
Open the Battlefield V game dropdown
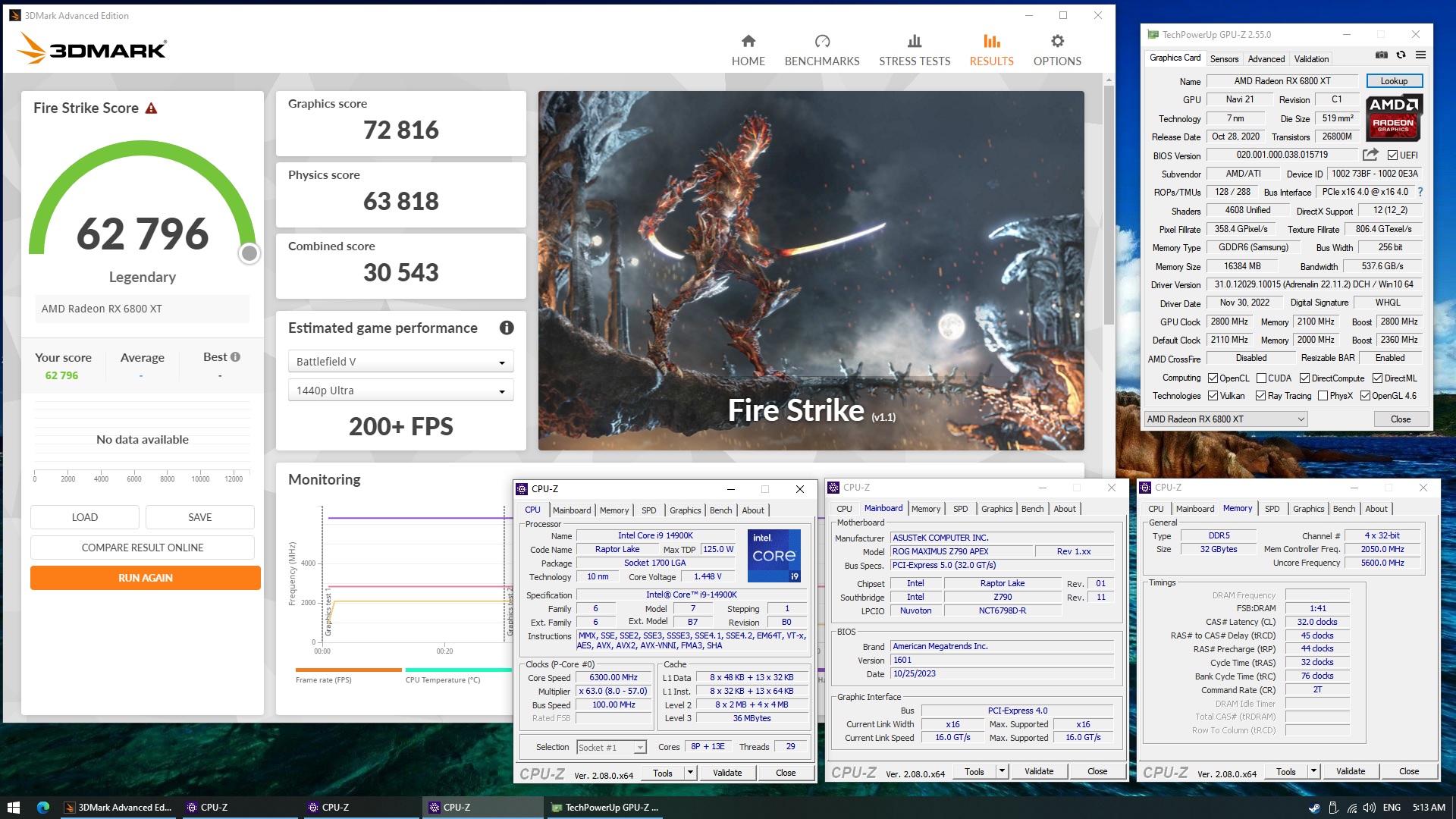click(x=400, y=362)
